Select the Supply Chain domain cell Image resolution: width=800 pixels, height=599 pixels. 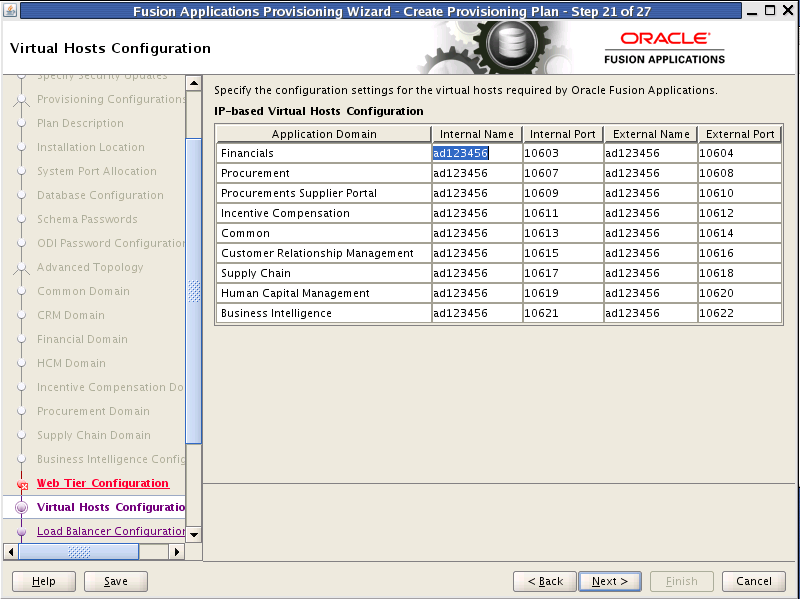[x=324, y=273]
